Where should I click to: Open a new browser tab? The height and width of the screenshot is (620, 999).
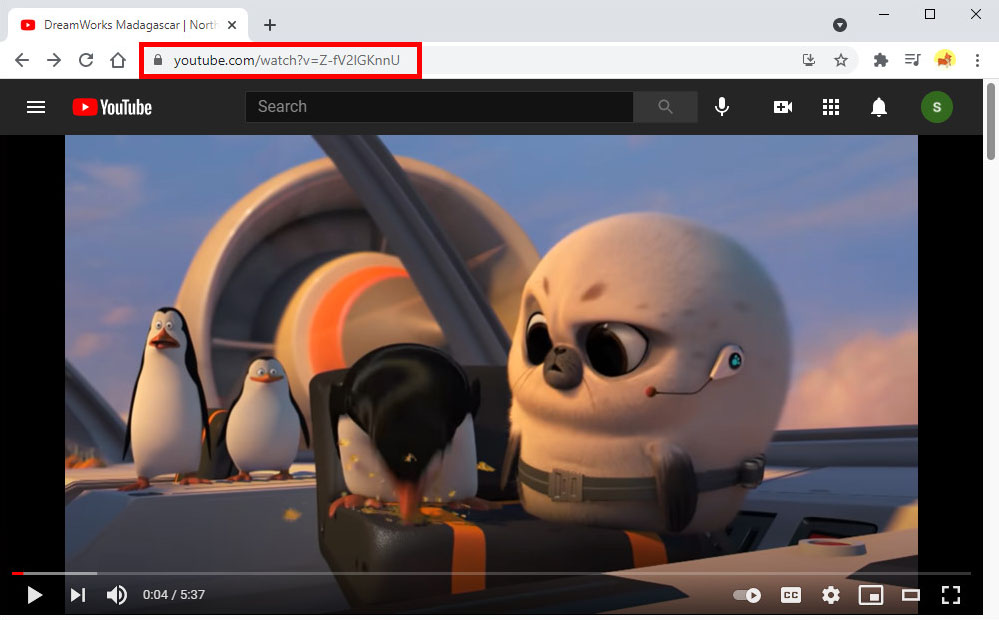click(x=270, y=25)
